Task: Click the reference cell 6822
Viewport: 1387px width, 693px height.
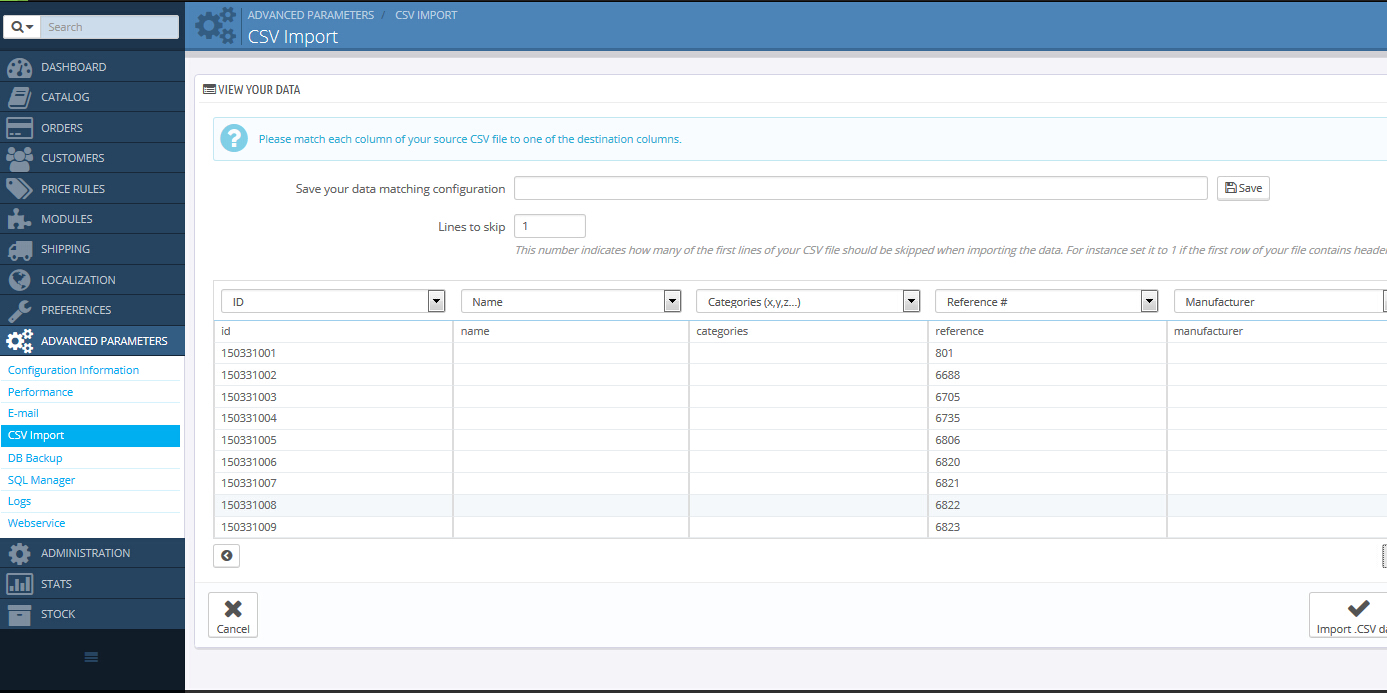Action: (1048, 505)
